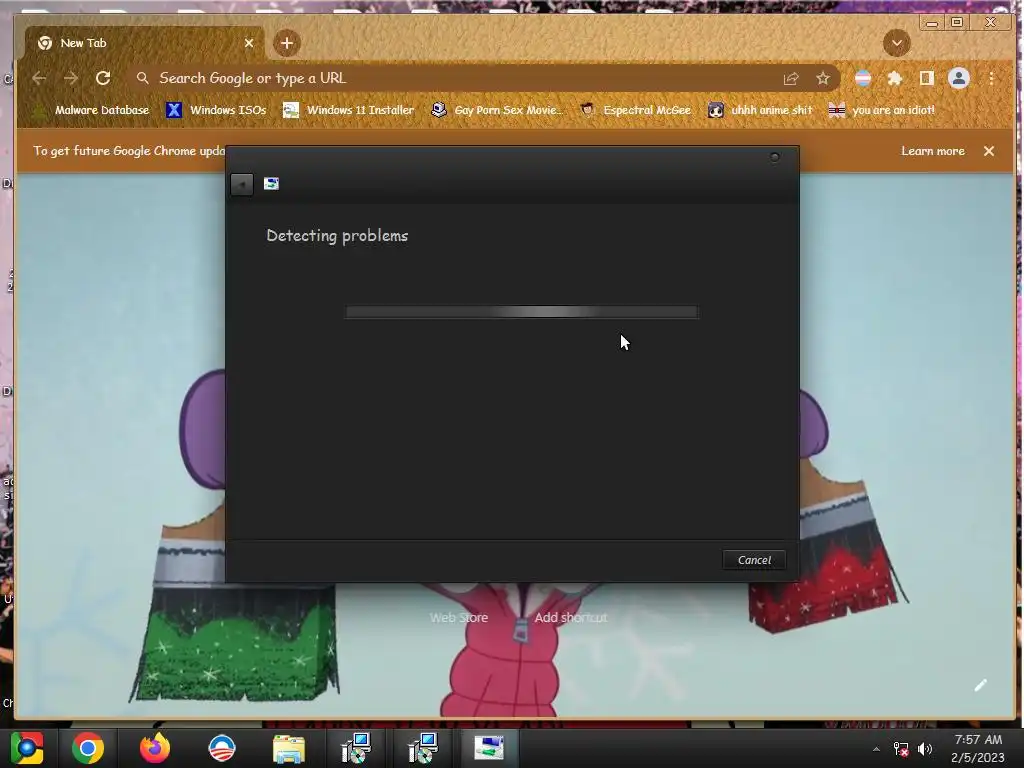The width and height of the screenshot is (1024, 768).
Task: Open the Obama logo taskbar app
Action: [x=221, y=748]
